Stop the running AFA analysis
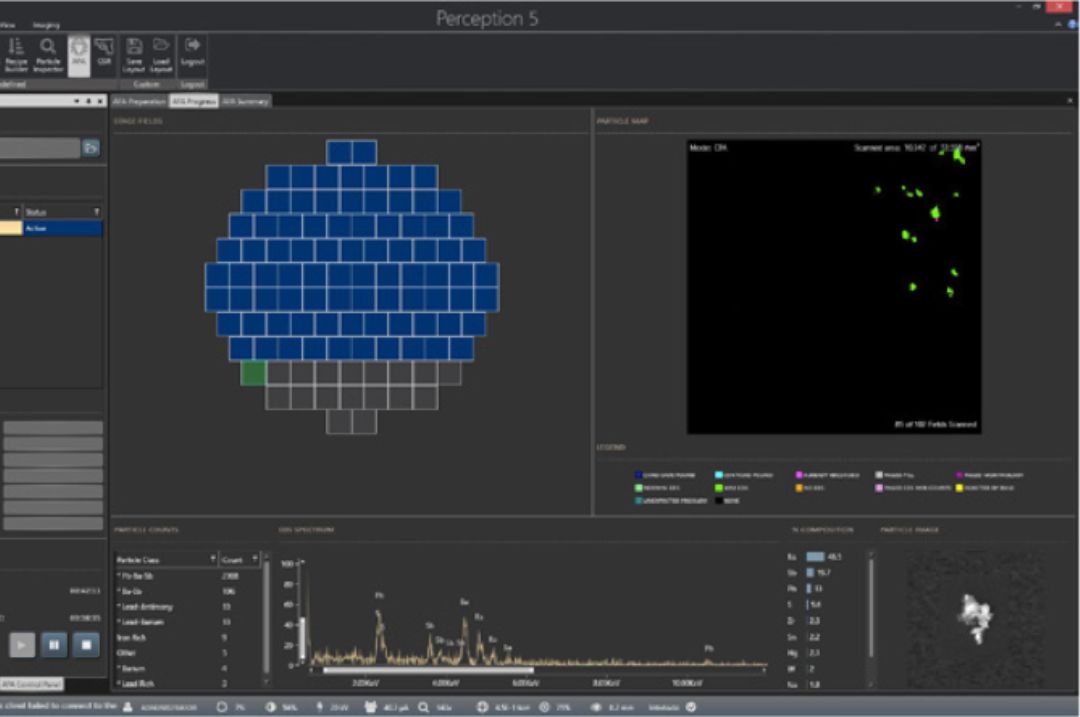 pos(86,645)
